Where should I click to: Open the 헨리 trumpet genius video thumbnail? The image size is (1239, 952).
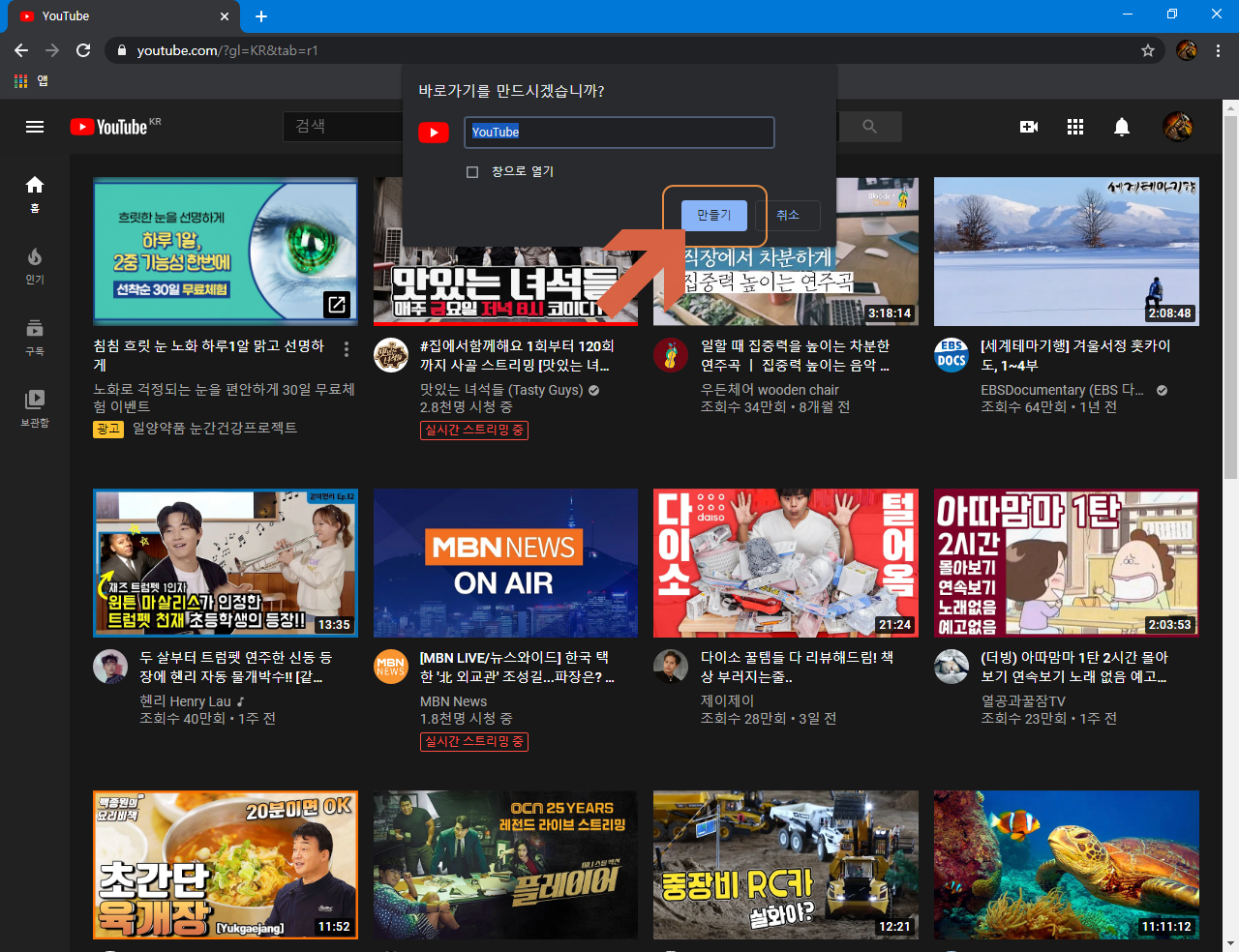pyautogui.click(x=226, y=563)
